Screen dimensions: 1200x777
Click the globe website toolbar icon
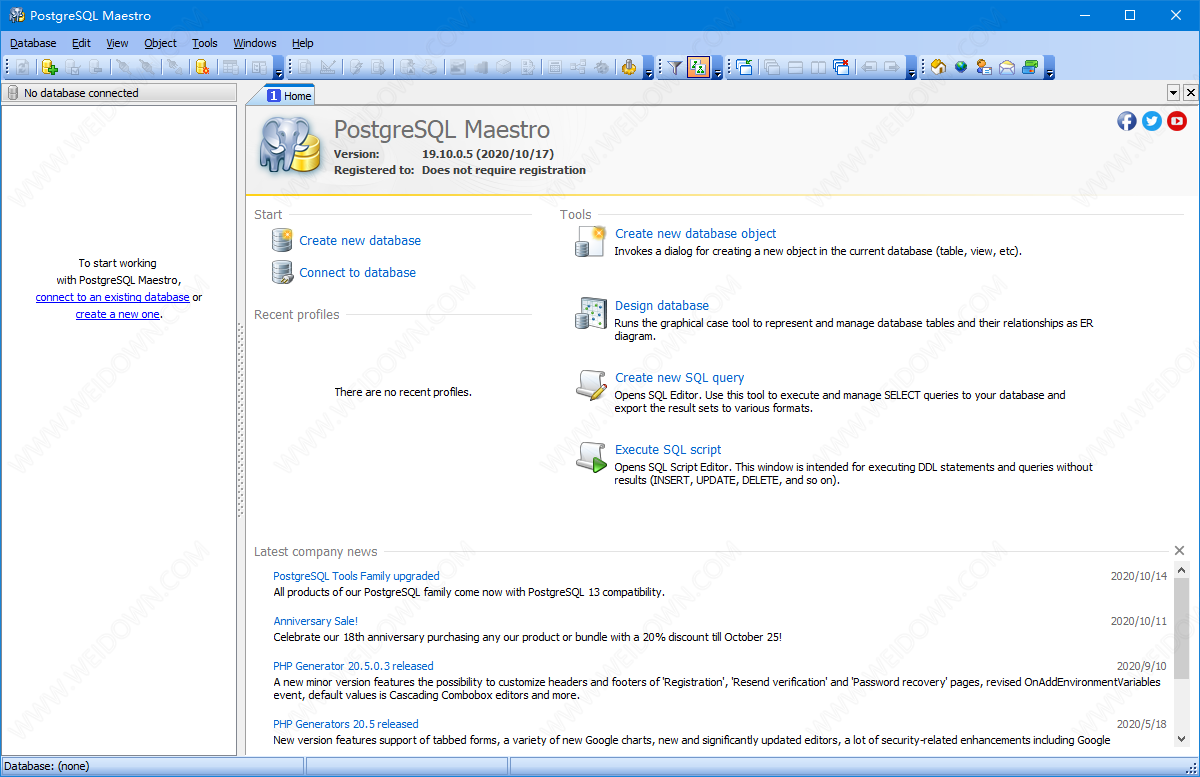961,67
